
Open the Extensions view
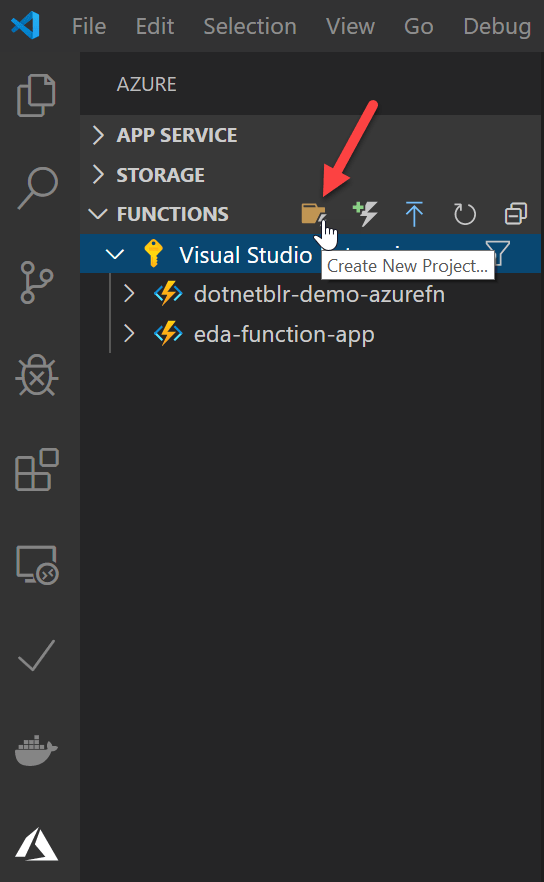coord(37,470)
